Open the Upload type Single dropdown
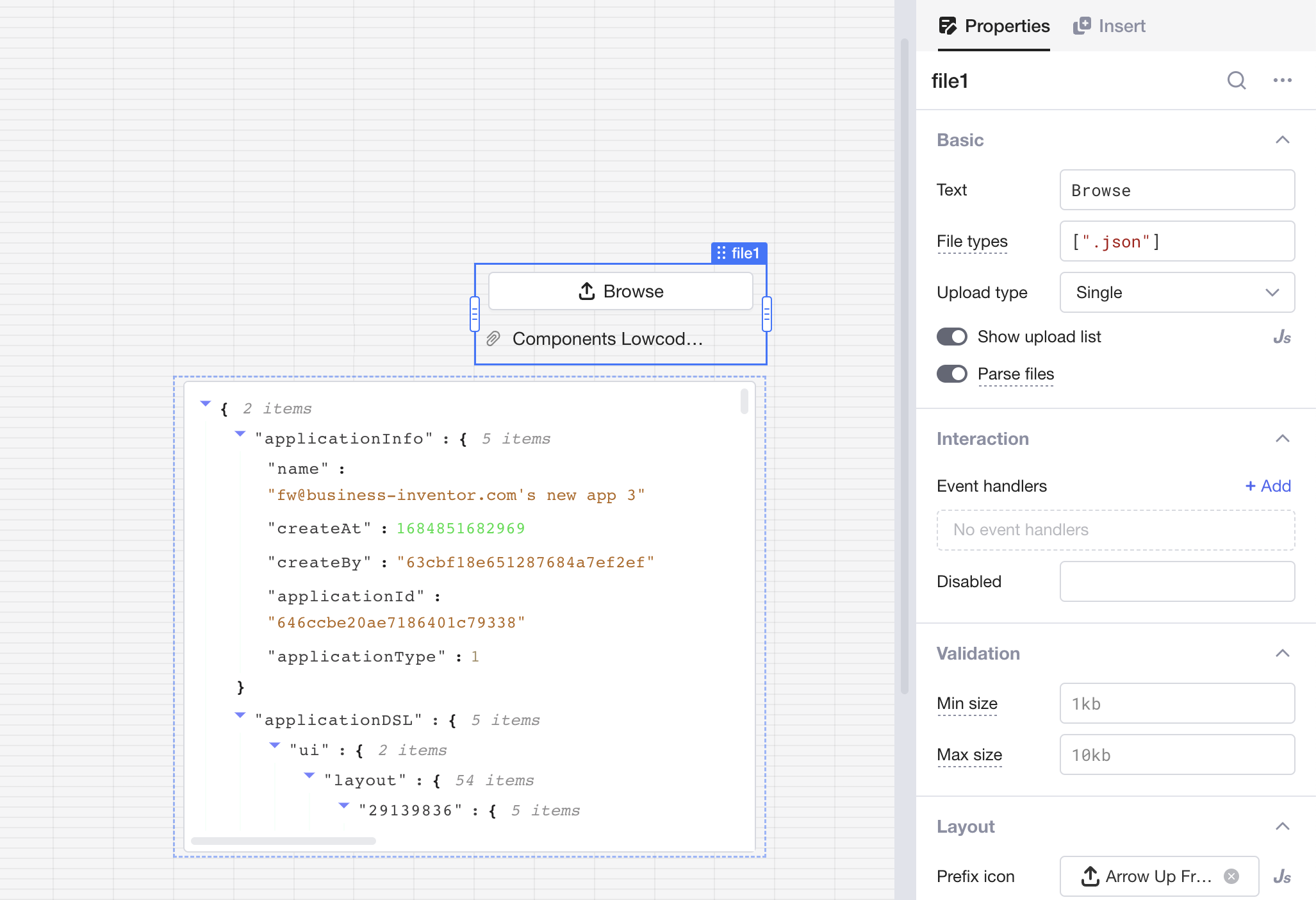 1177,292
